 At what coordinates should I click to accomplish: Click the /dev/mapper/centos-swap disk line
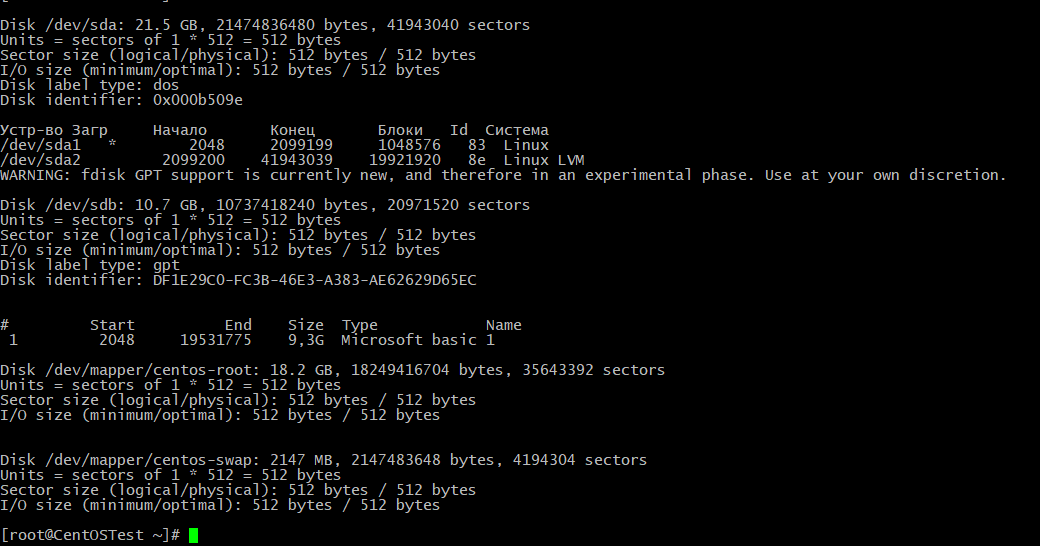[x=323, y=460]
